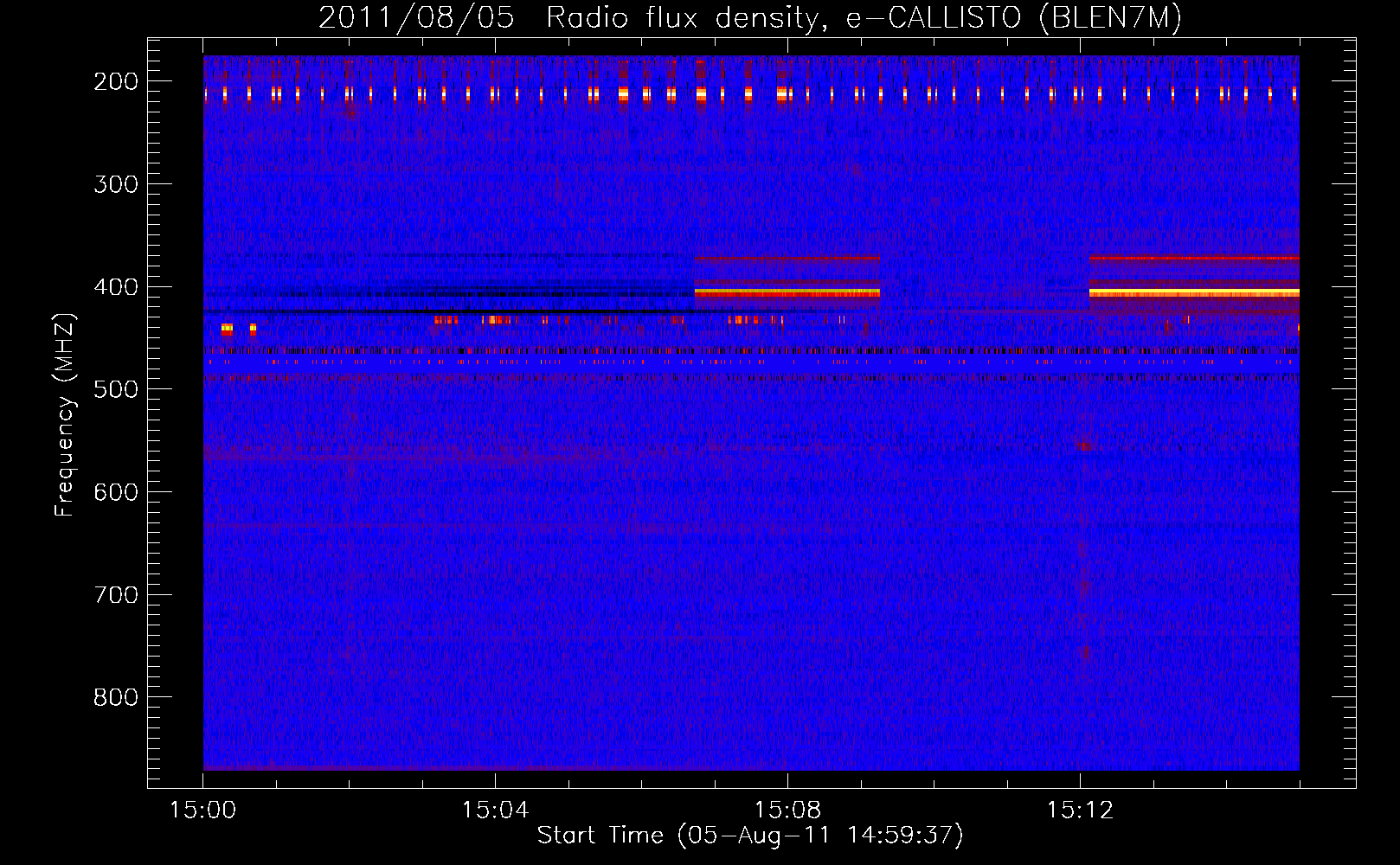Click the bright 405 MHz band near 15:08
This screenshot has height=865, width=1400.
[x=787, y=293]
